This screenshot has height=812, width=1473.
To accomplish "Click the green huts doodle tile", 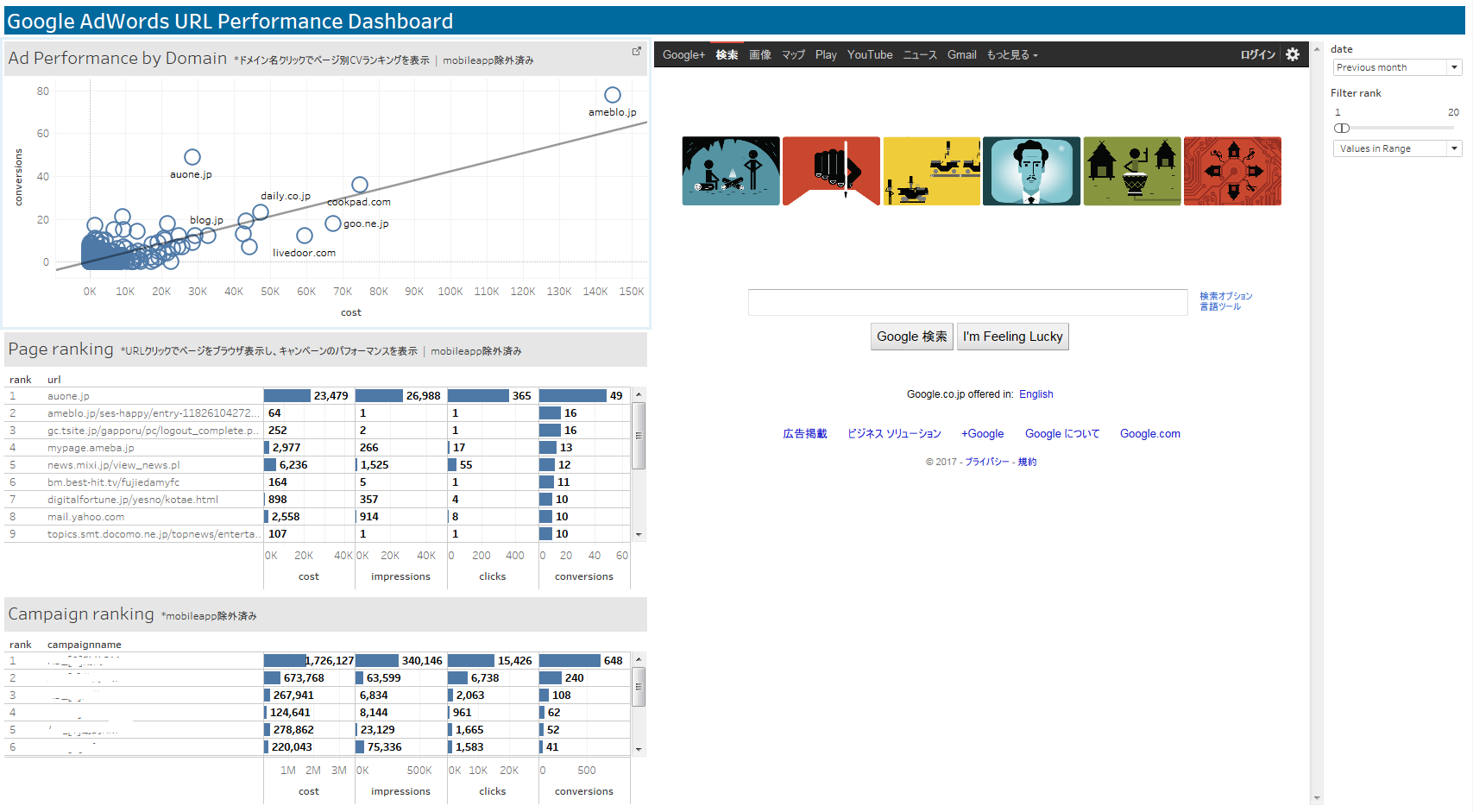I will 1132,171.
